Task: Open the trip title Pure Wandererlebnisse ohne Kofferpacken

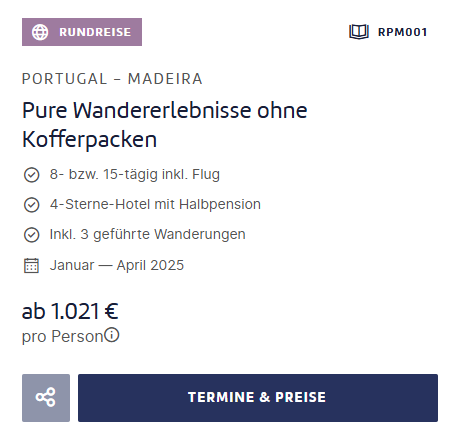Action: pyautogui.click(x=165, y=124)
